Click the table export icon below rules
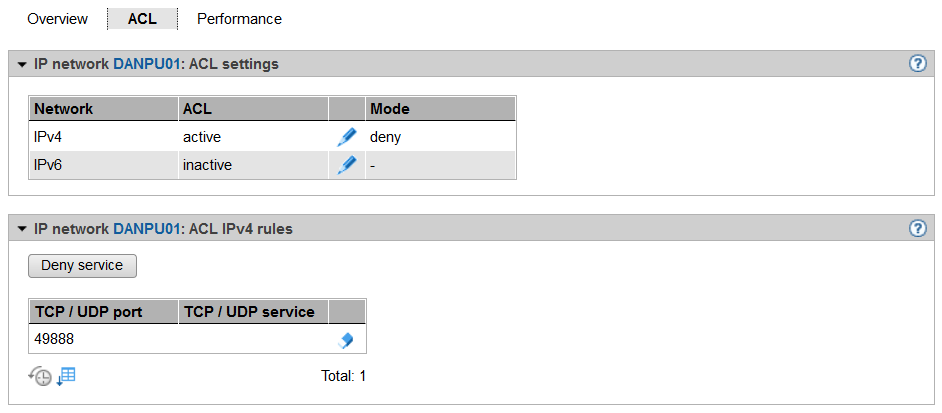Image resolution: width=942 pixels, height=413 pixels. [x=67, y=376]
